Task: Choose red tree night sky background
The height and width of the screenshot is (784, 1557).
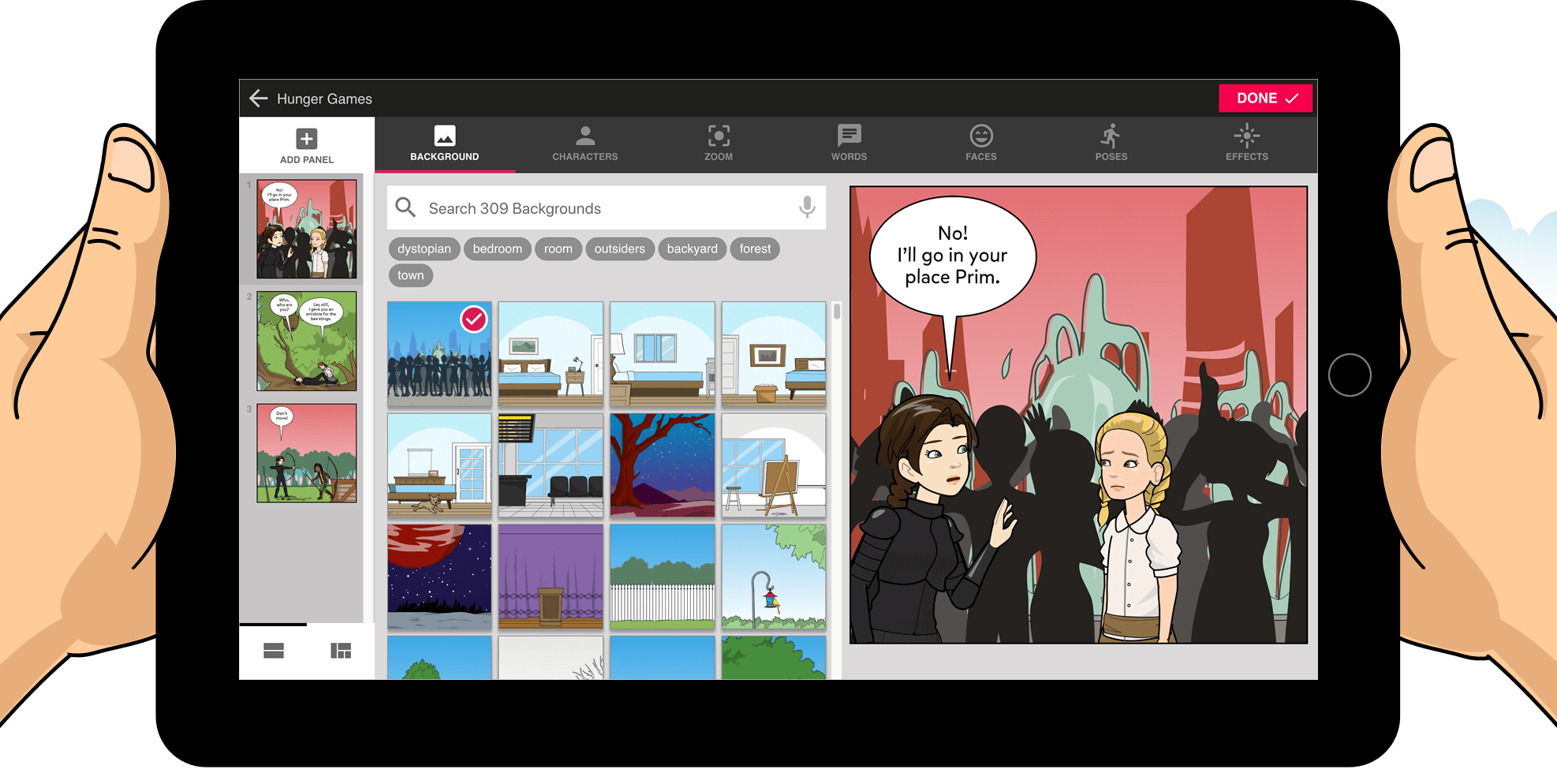Action: (663, 465)
